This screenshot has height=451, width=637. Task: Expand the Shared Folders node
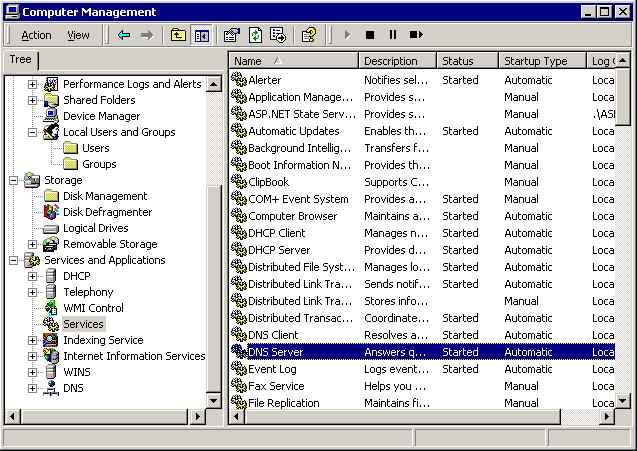click(x=32, y=100)
